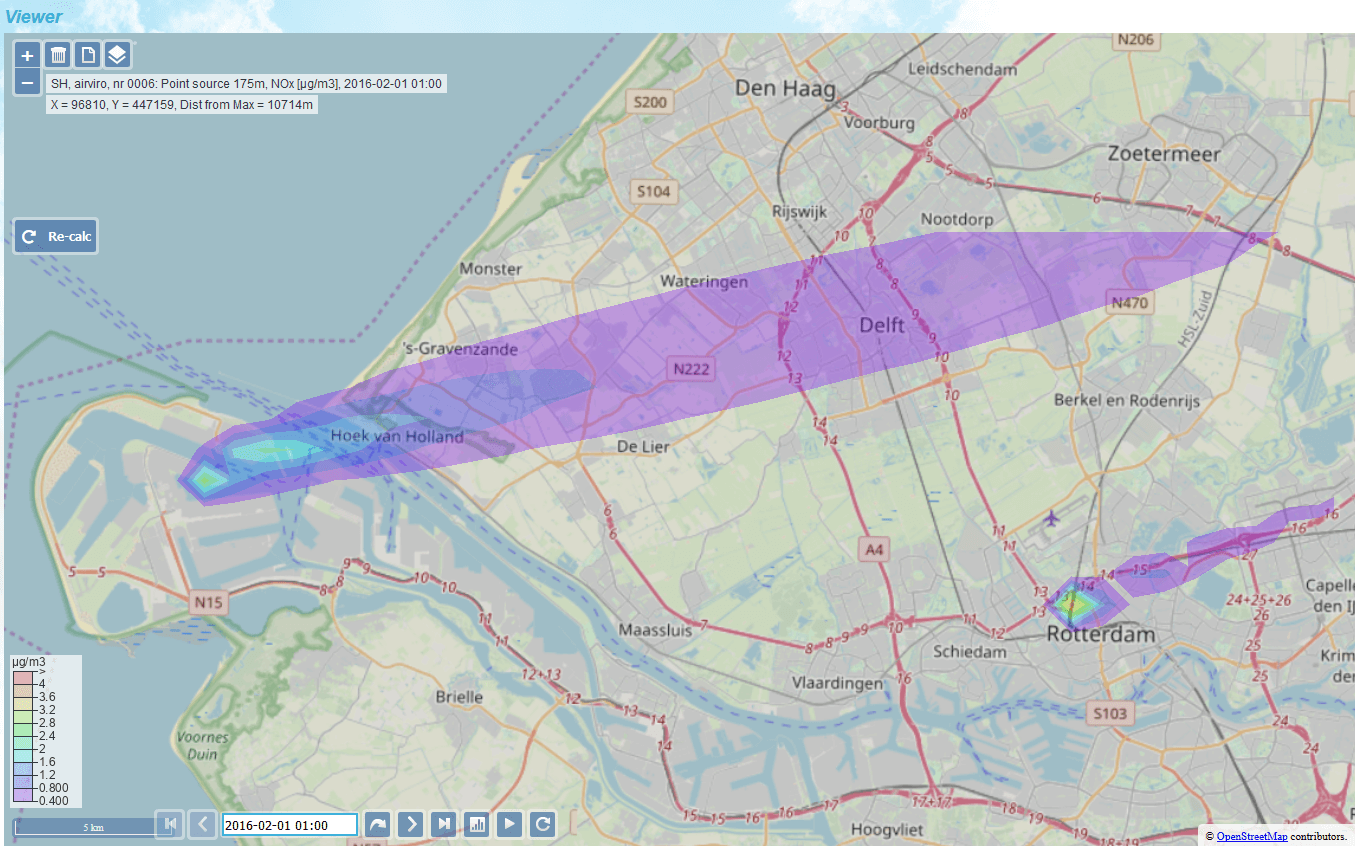1359x850 pixels.
Task: Click the Delft city label
Action: pos(883,325)
